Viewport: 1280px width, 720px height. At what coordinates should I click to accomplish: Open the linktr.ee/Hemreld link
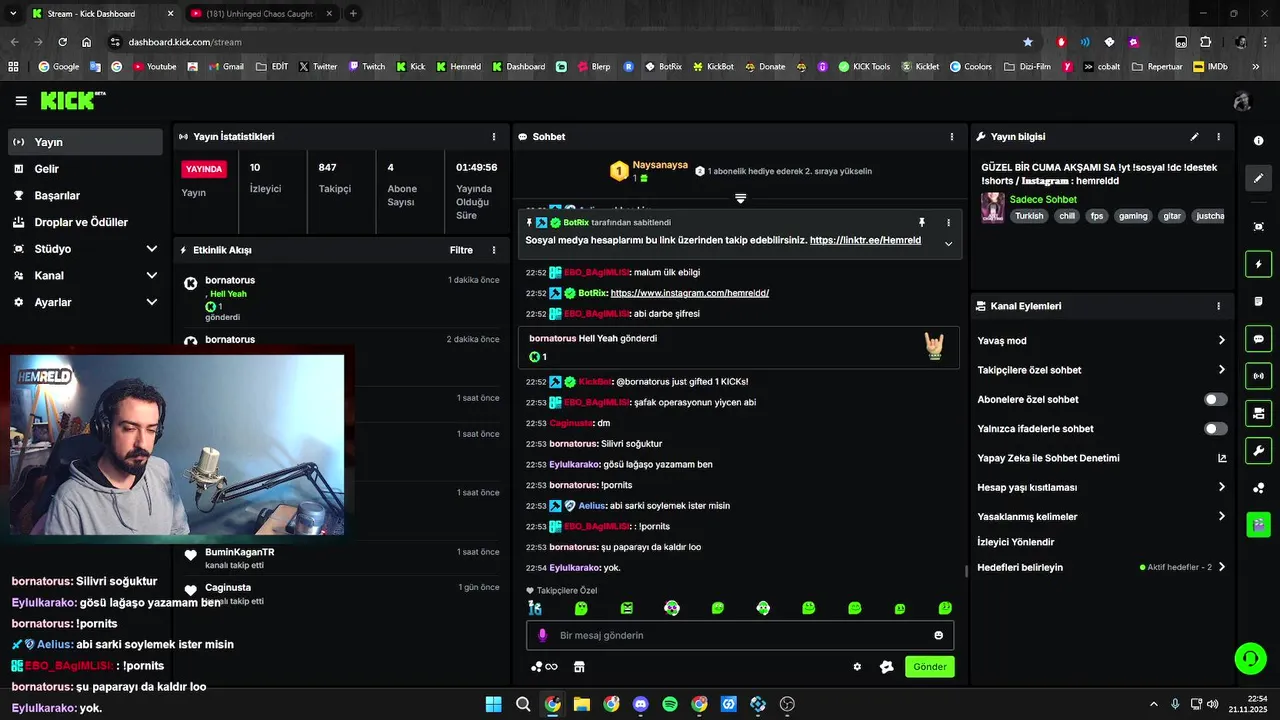point(865,241)
